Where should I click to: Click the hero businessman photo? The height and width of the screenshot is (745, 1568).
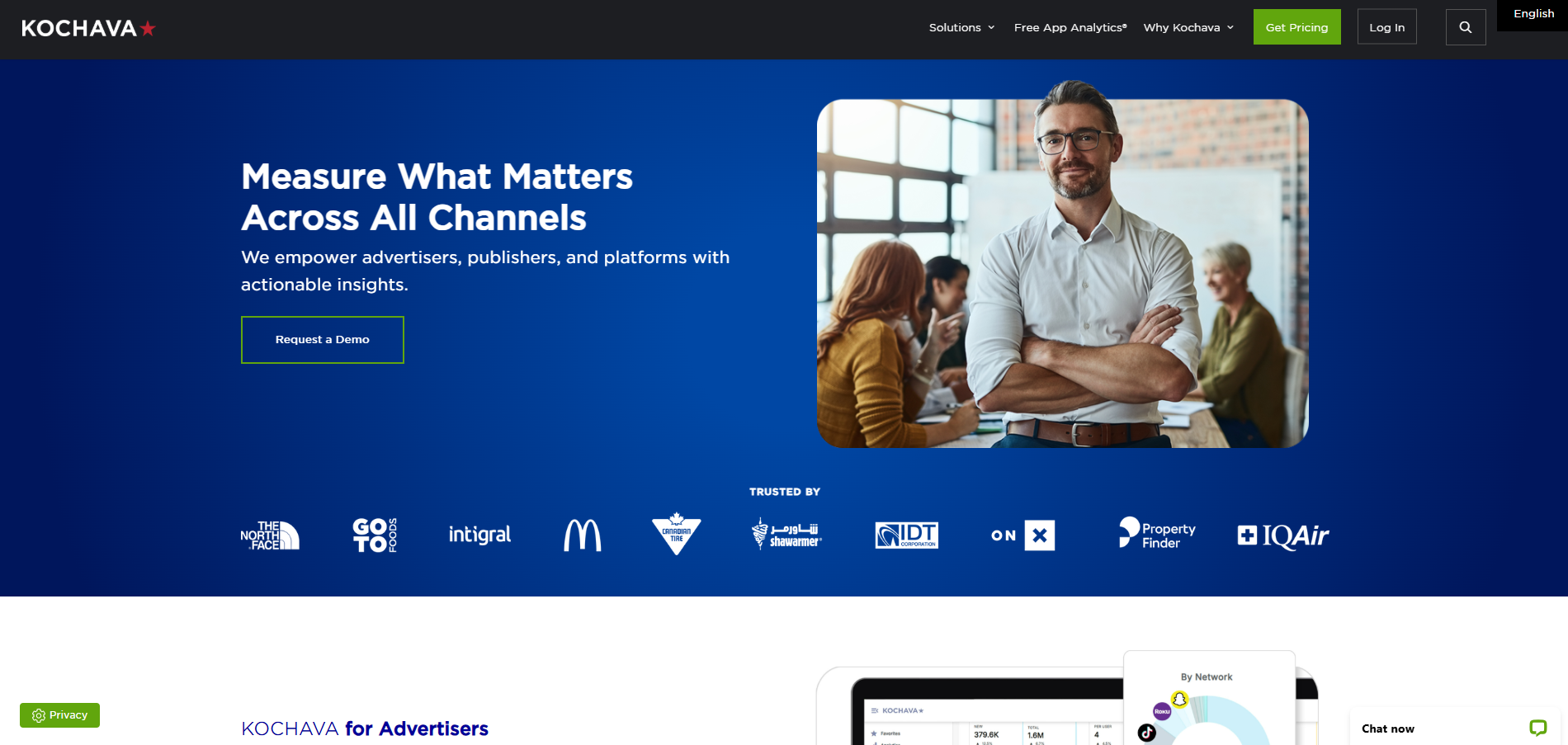click(x=1063, y=264)
